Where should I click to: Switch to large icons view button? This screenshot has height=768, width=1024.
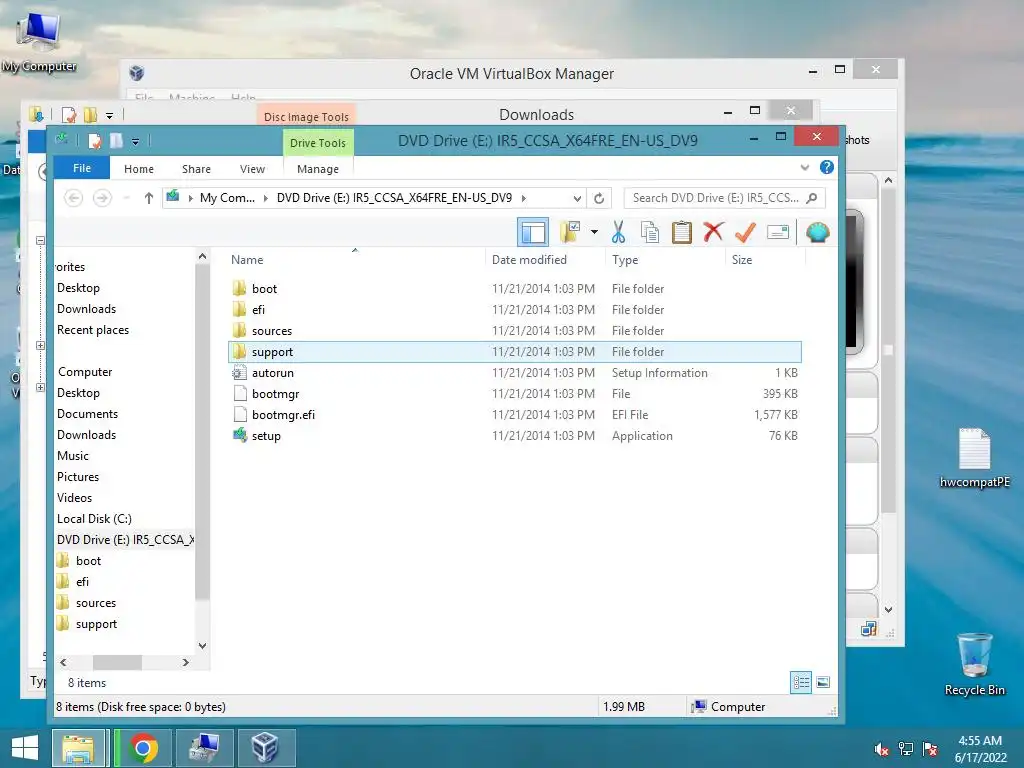(824, 682)
